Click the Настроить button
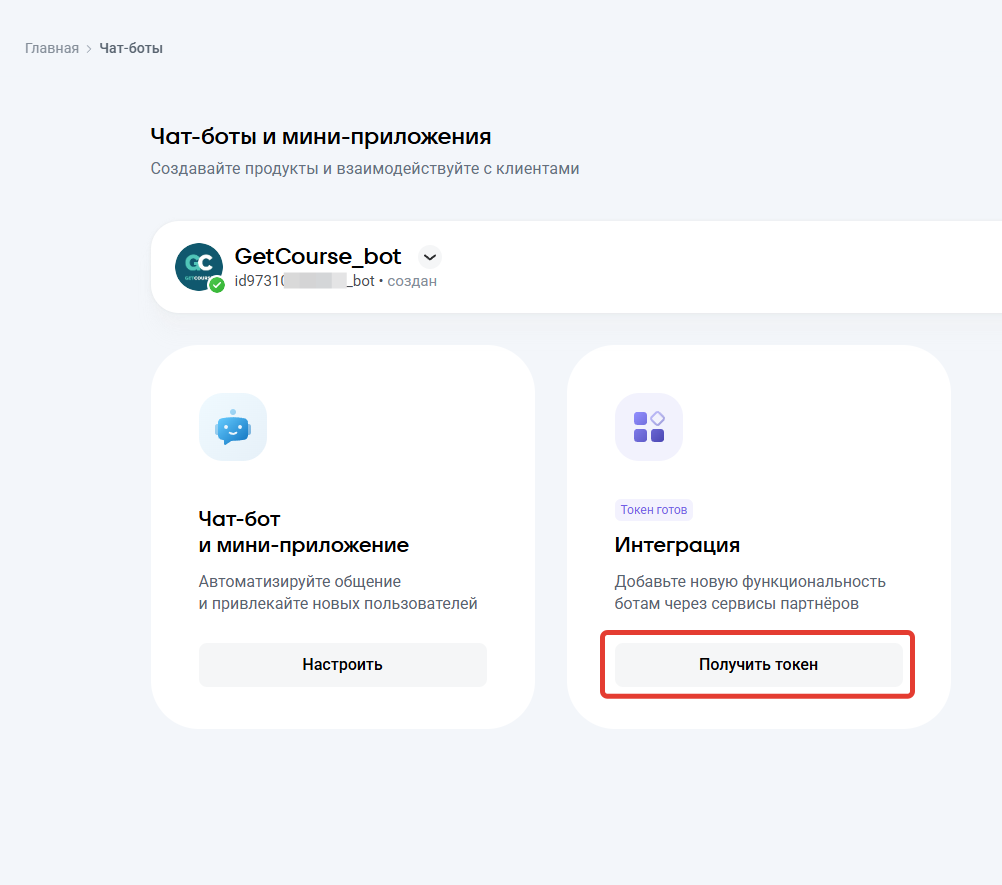Screen dimensions: 1002x885 coord(342,664)
